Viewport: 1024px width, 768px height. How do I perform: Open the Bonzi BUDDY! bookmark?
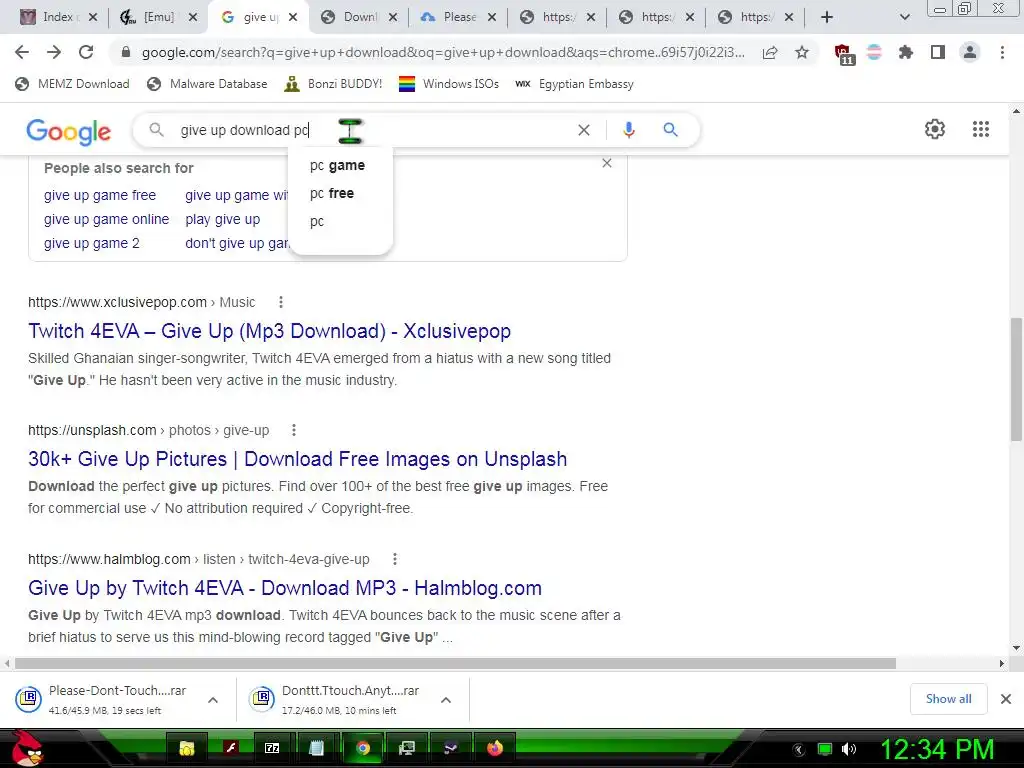click(333, 84)
